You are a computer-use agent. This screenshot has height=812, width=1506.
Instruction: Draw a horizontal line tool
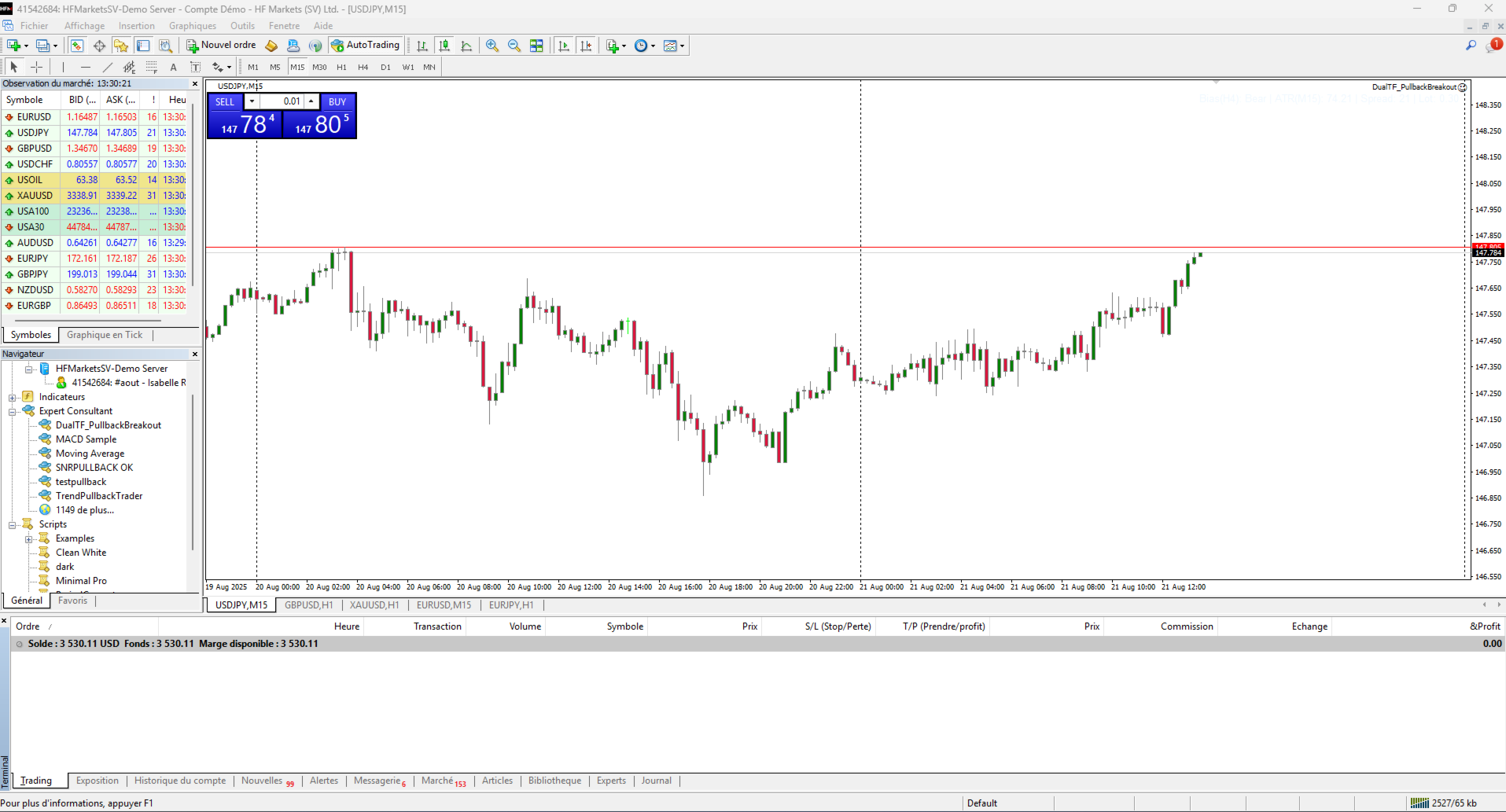pos(85,67)
